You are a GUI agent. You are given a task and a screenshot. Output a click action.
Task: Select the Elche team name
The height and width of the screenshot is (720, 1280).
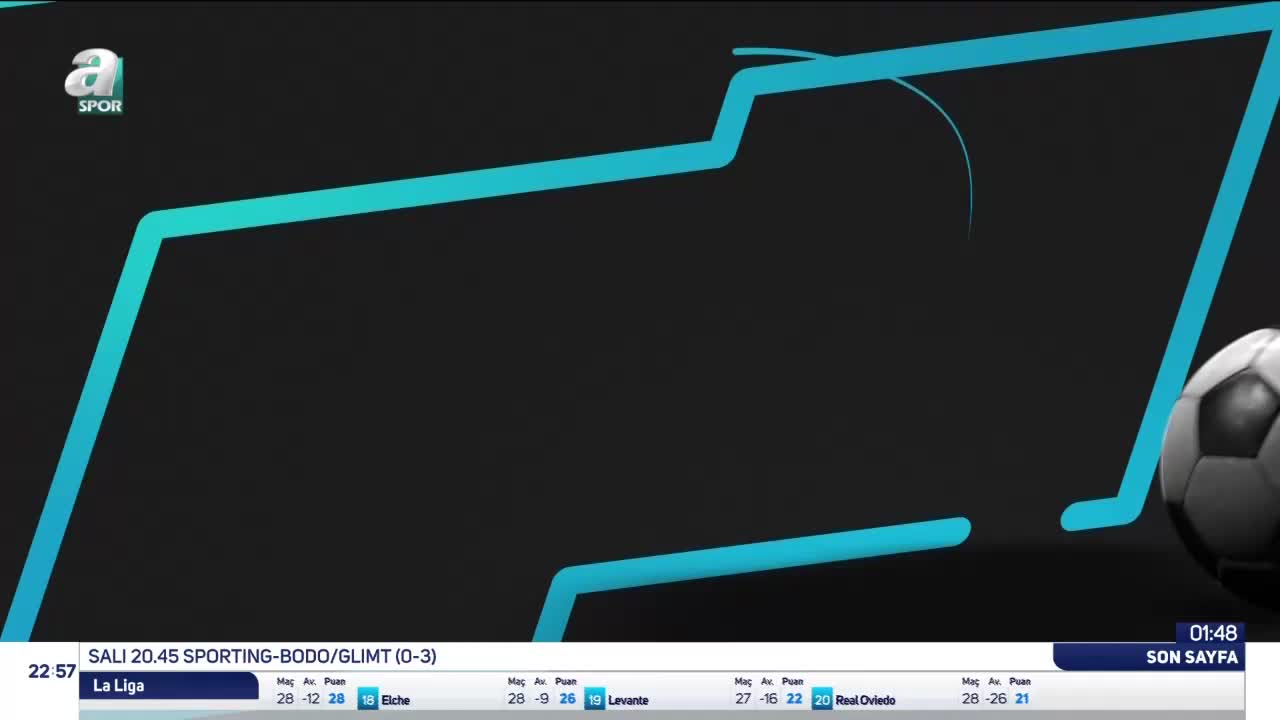pos(396,700)
